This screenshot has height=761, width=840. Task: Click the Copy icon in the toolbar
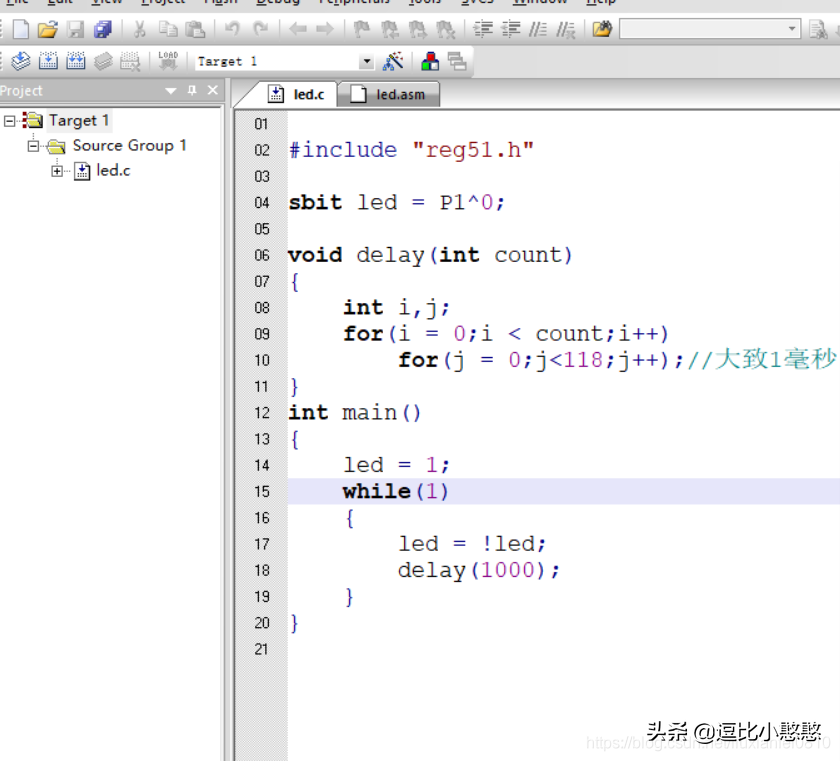click(168, 29)
